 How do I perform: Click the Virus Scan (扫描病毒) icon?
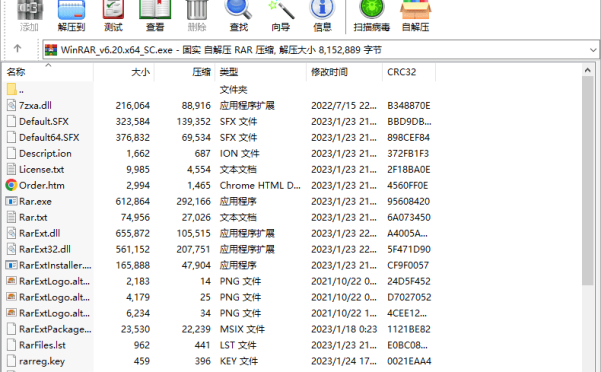tap(372, 10)
